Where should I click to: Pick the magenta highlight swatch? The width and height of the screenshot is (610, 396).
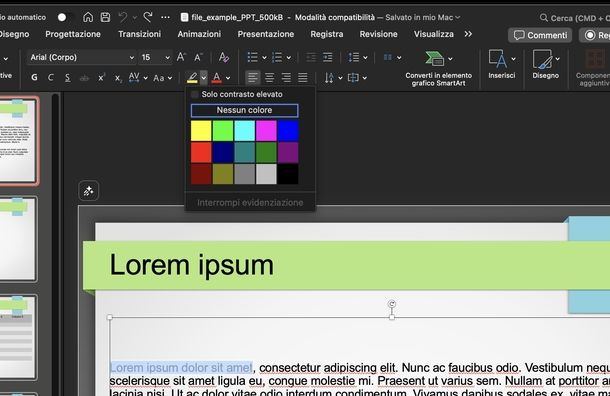click(x=266, y=131)
